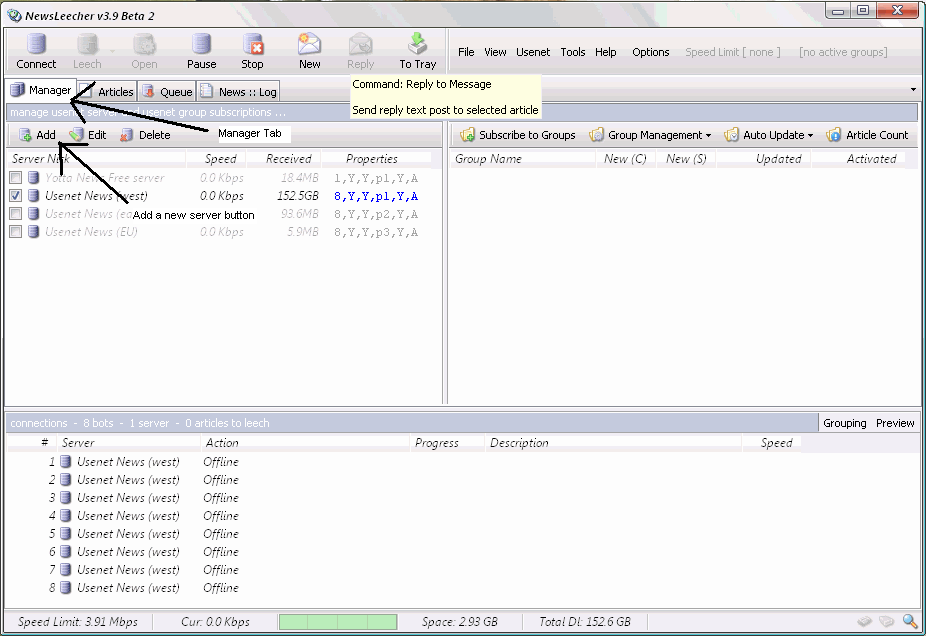Open the File menu

pos(466,52)
